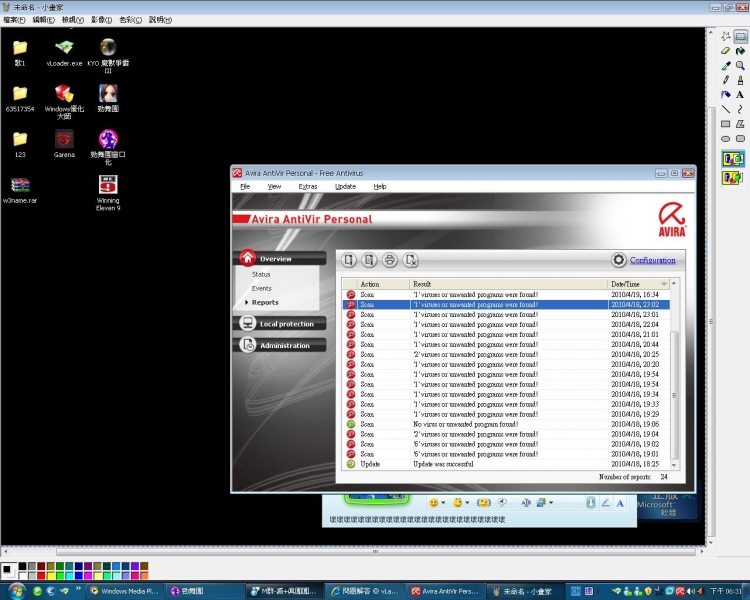Select the scan report dated 2010/4/19, 16:34
750x600 pixels.
(506, 294)
